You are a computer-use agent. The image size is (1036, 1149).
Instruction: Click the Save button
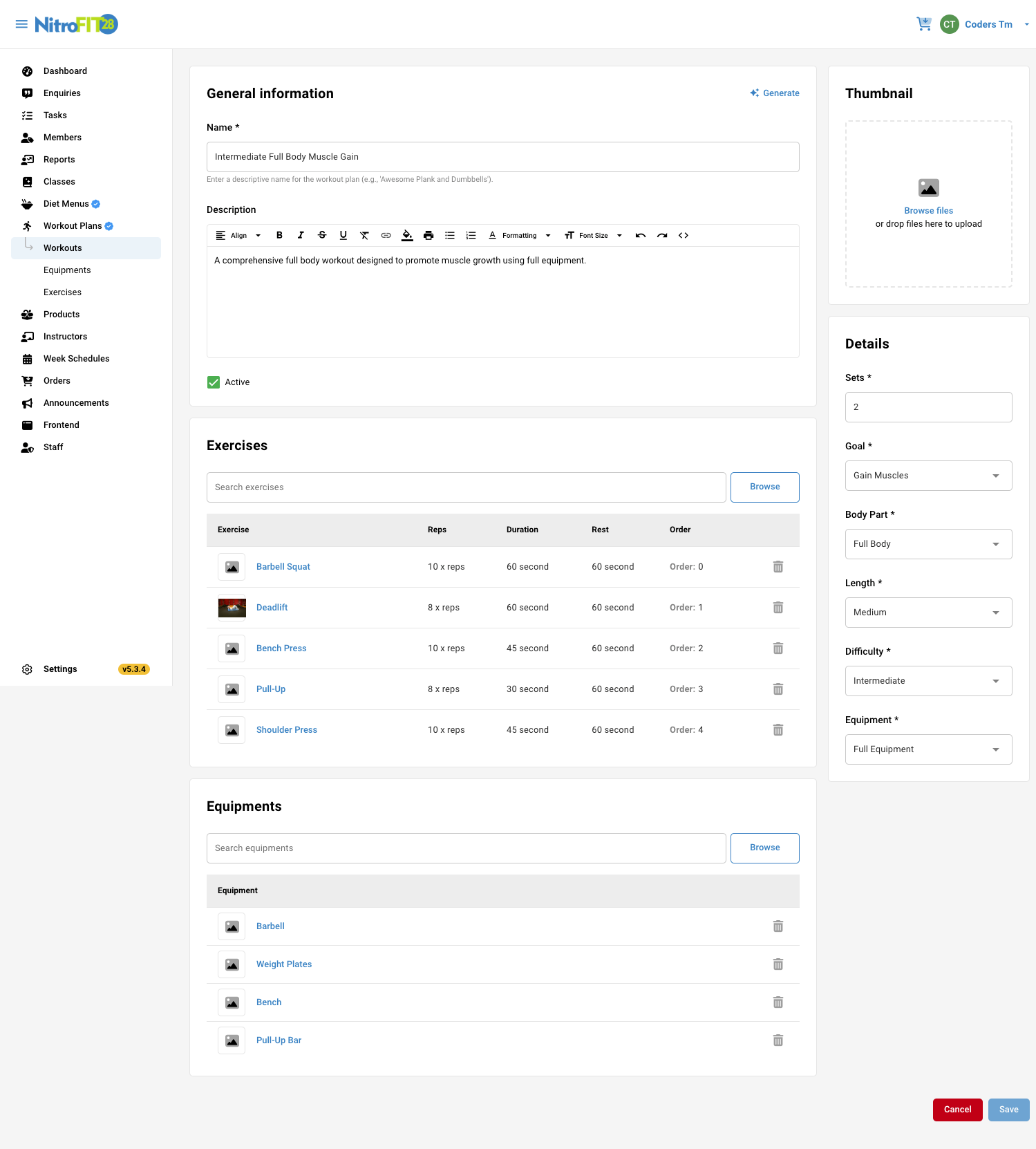point(1008,1110)
